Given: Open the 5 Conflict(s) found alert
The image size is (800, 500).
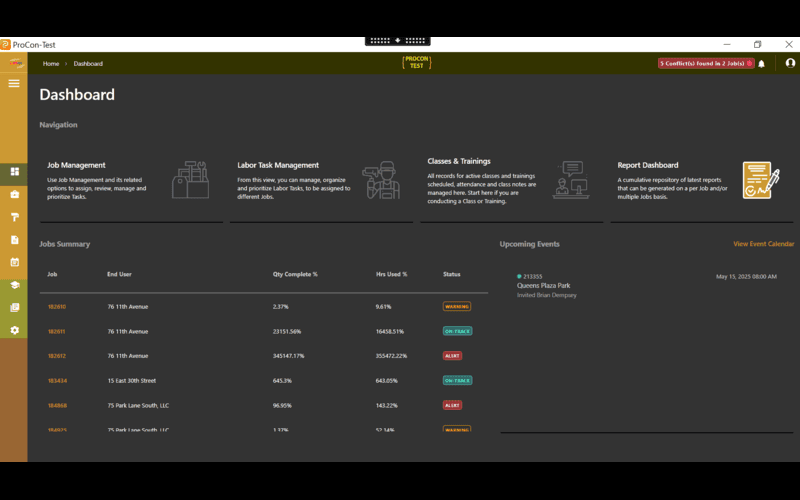Looking at the screenshot, I should pyautogui.click(x=706, y=63).
